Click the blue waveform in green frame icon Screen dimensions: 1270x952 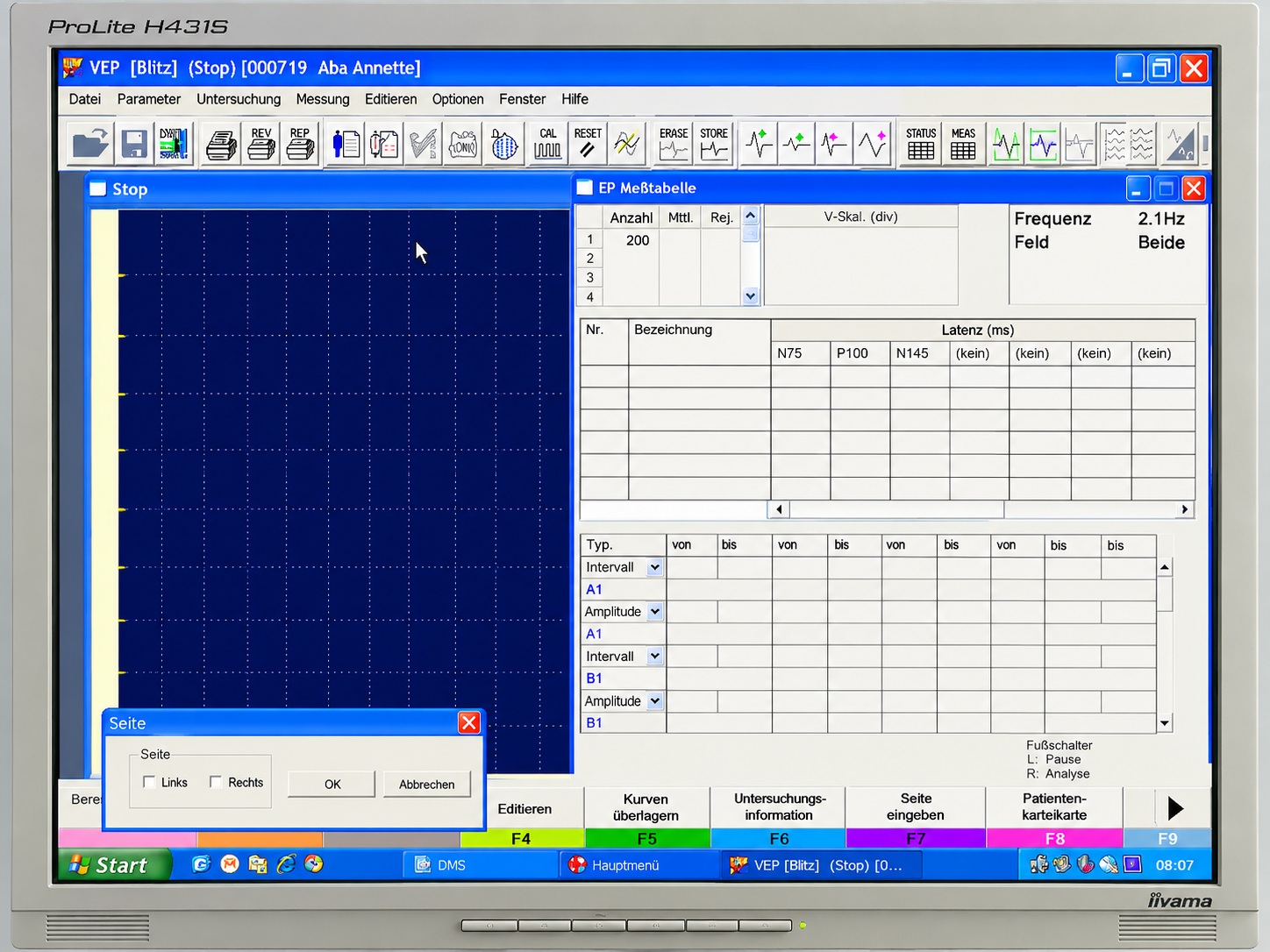(x=1043, y=143)
